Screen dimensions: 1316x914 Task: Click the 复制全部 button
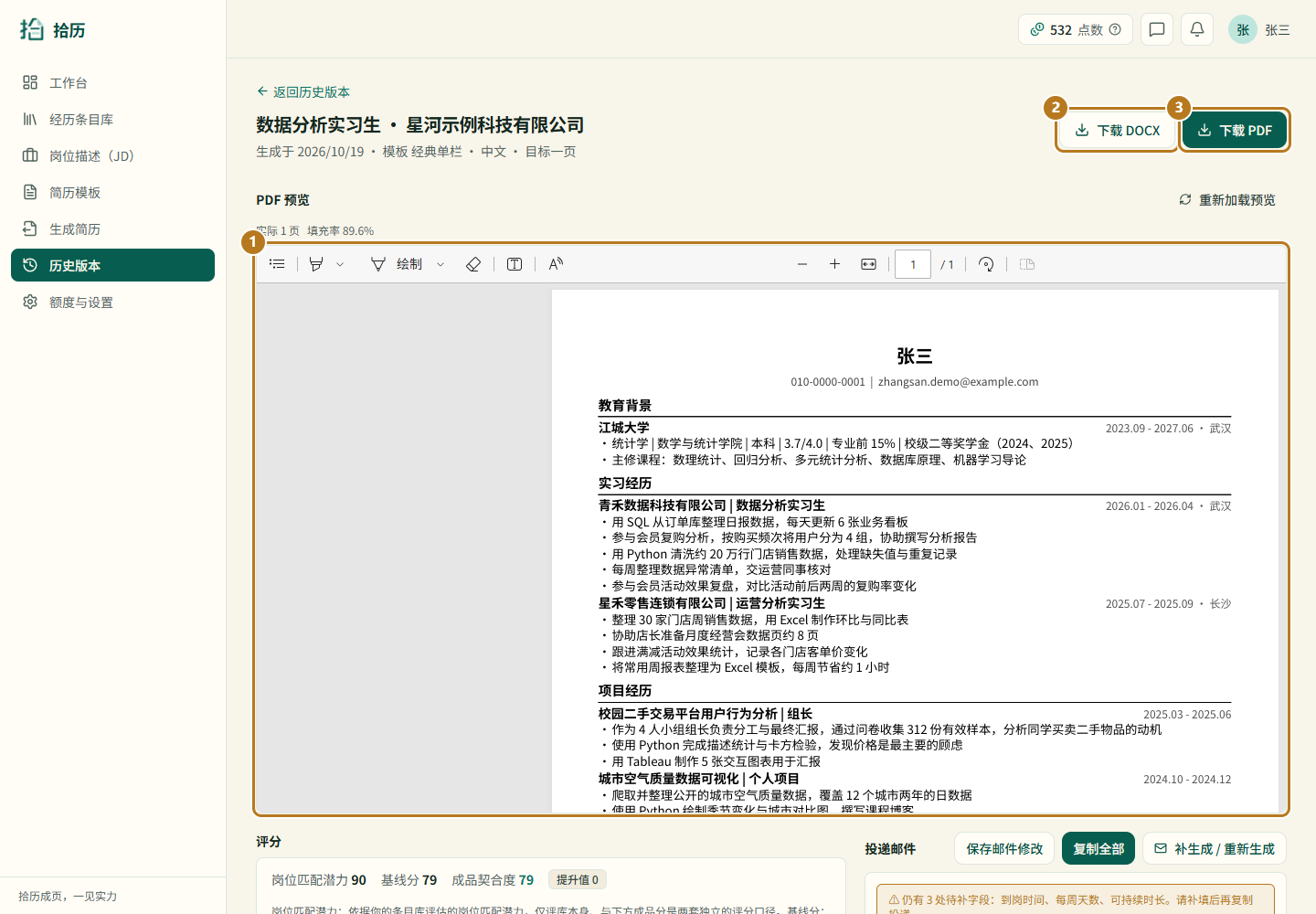1098,848
